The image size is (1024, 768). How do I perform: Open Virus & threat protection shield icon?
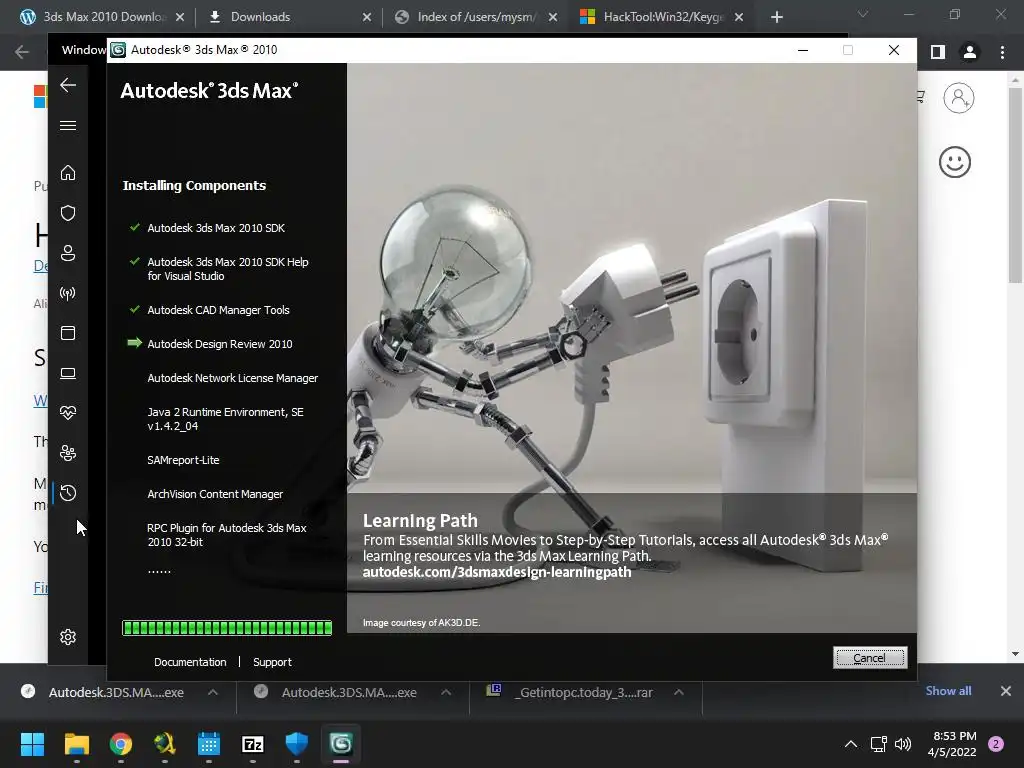click(68, 213)
